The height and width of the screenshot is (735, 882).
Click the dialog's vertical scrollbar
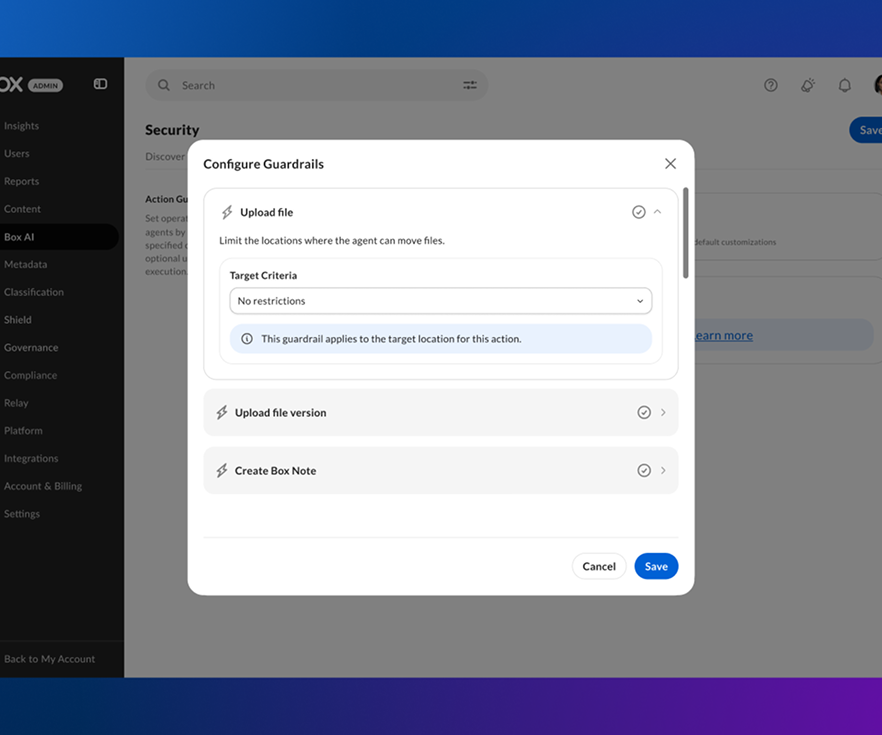pos(685,233)
